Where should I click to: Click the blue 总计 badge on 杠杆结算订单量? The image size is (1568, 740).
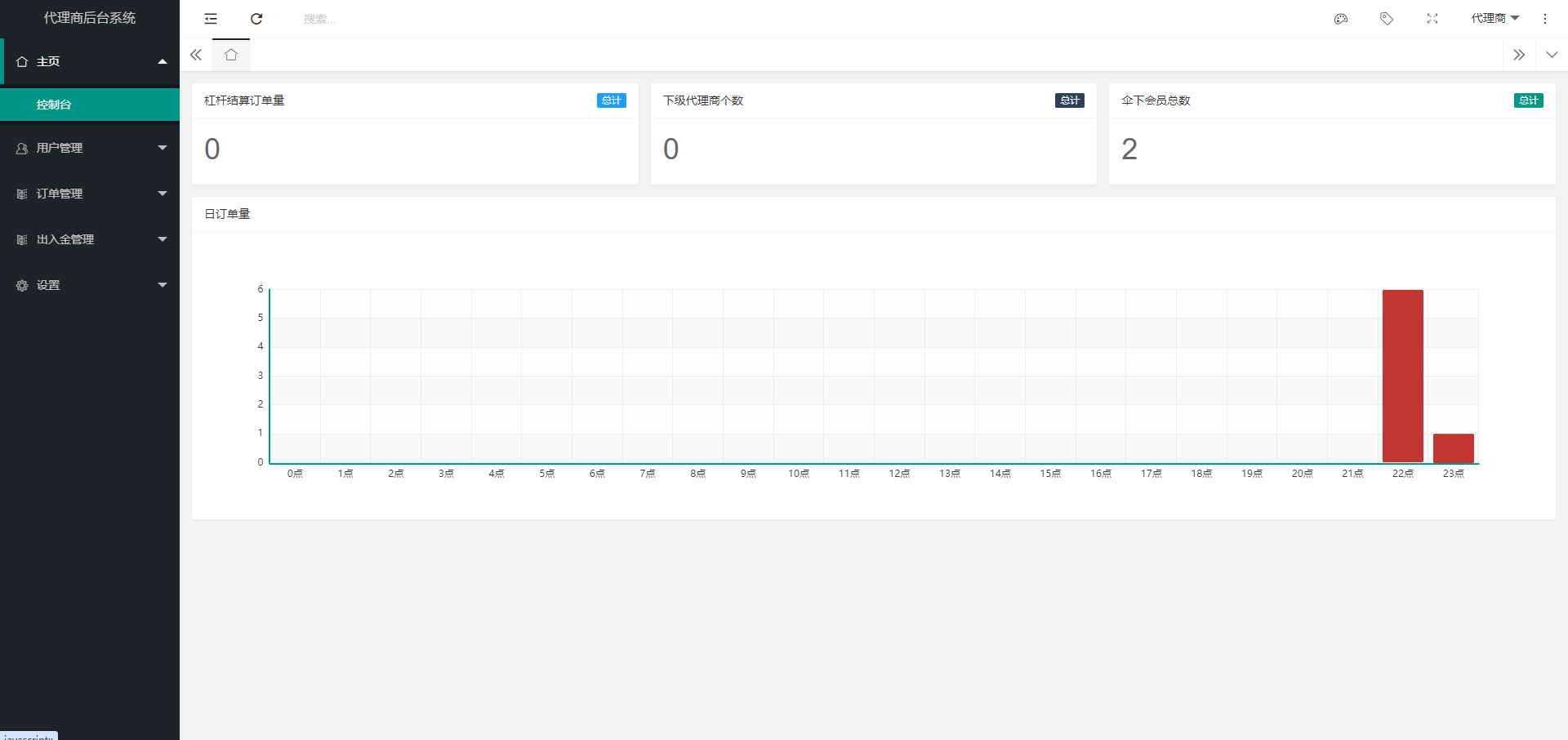(x=612, y=100)
